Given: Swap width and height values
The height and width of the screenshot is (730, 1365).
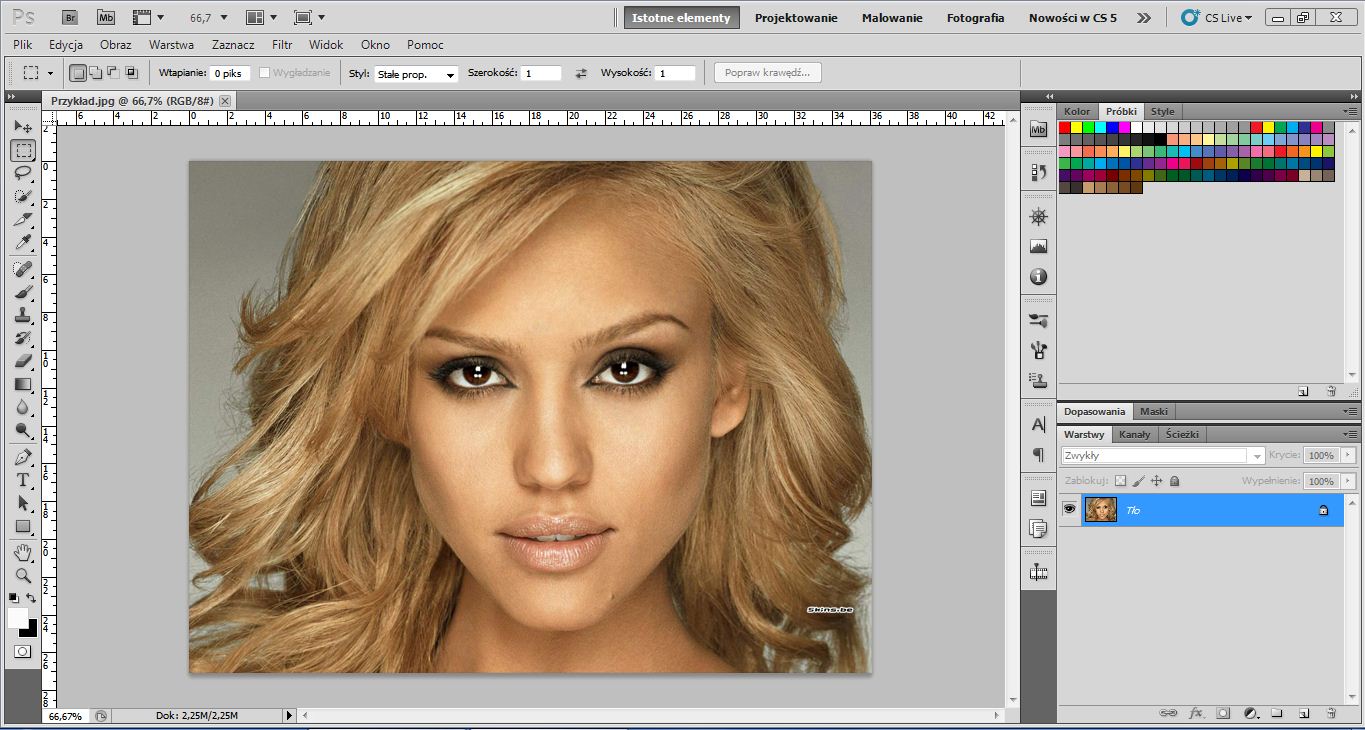Looking at the screenshot, I should pyautogui.click(x=581, y=73).
